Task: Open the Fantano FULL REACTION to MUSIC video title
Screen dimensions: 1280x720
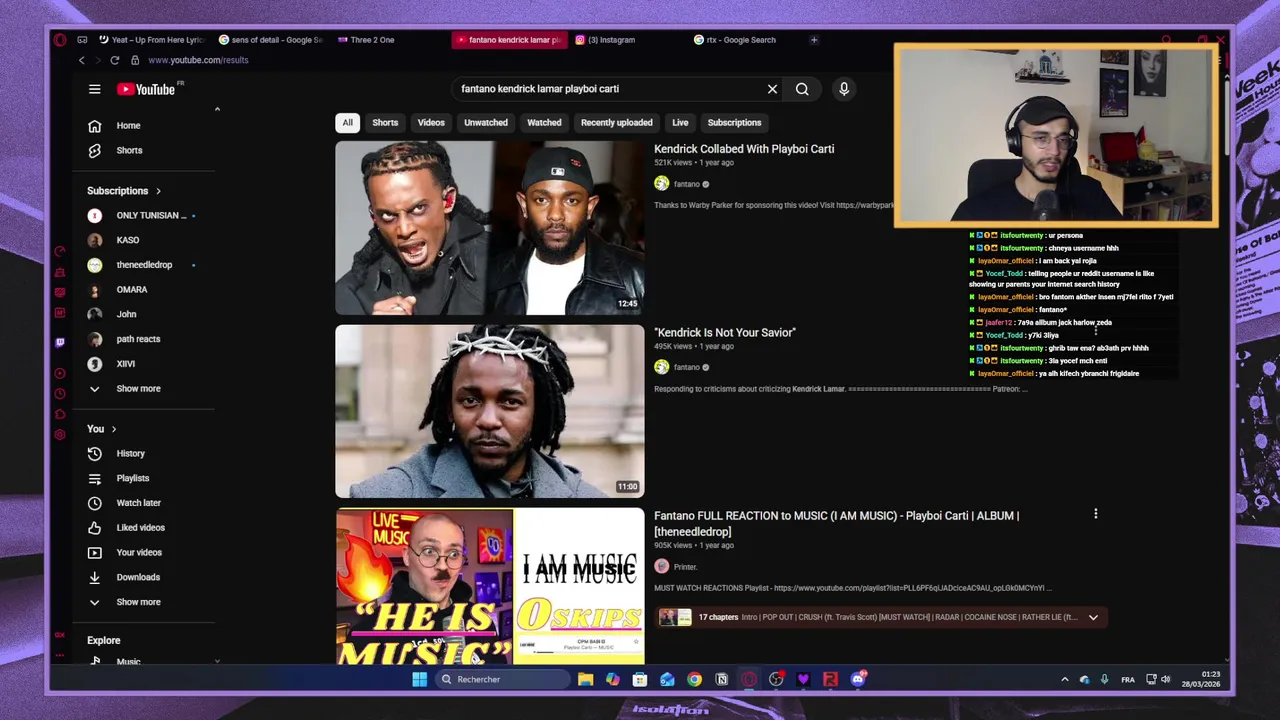Action: pos(836,523)
